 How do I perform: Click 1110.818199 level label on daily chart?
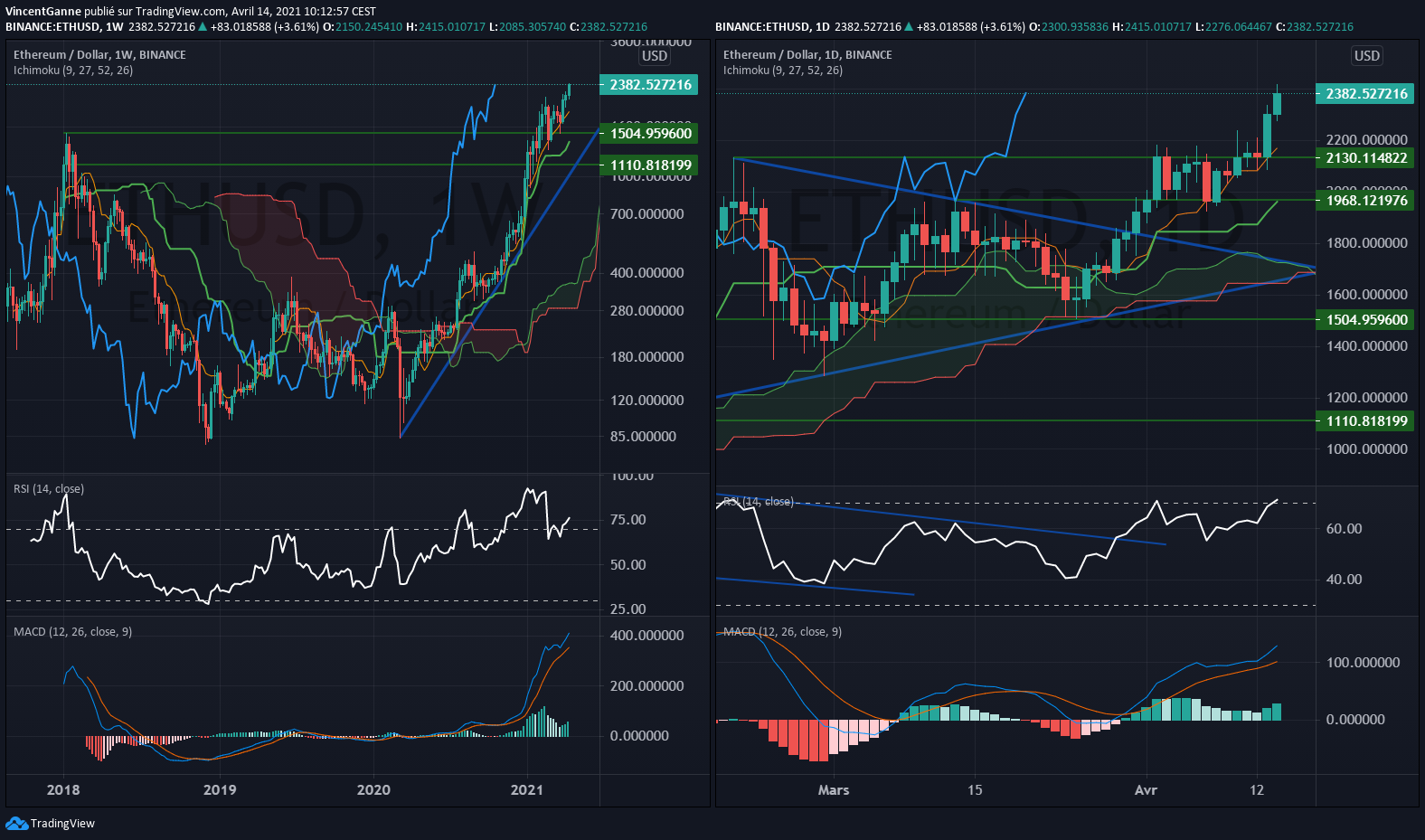pos(1365,421)
